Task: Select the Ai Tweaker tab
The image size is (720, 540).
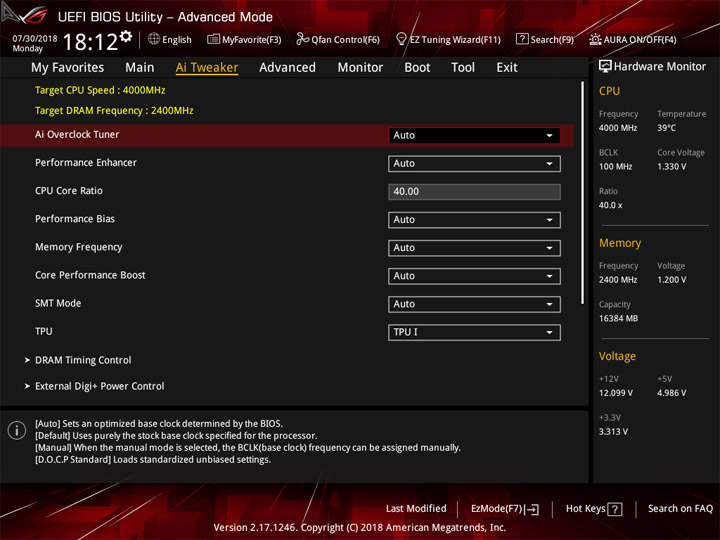Action: coord(207,68)
